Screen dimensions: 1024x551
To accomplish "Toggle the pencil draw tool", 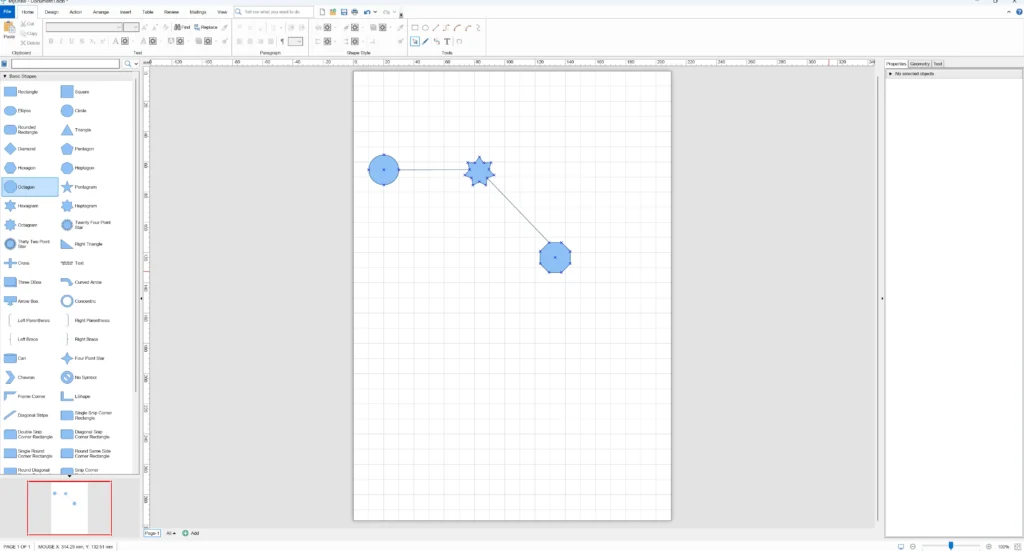I will pyautogui.click(x=426, y=41).
